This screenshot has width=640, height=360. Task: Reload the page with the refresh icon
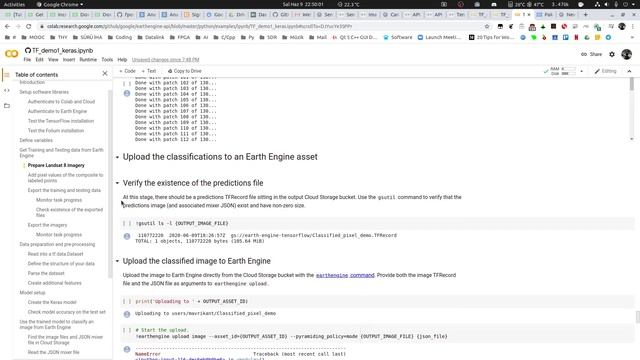pyautogui.click(x=29, y=26)
